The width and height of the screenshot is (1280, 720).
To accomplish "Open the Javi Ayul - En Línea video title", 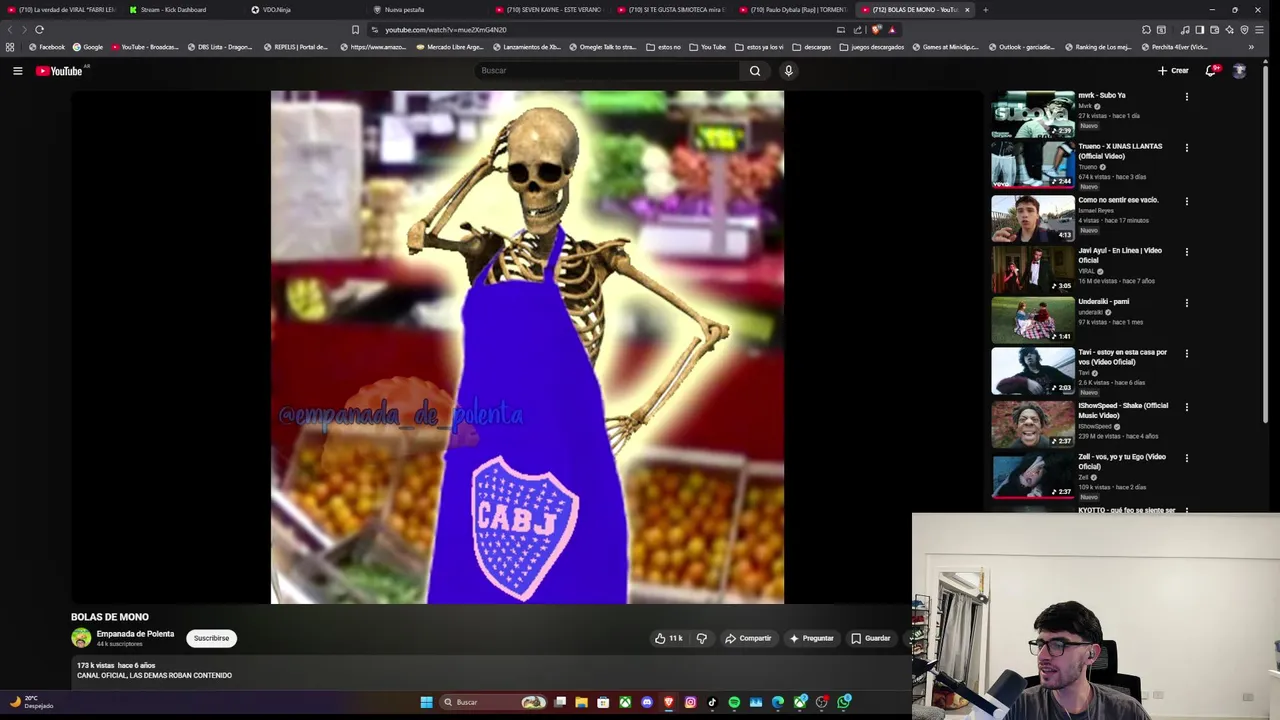I will pos(1119,255).
